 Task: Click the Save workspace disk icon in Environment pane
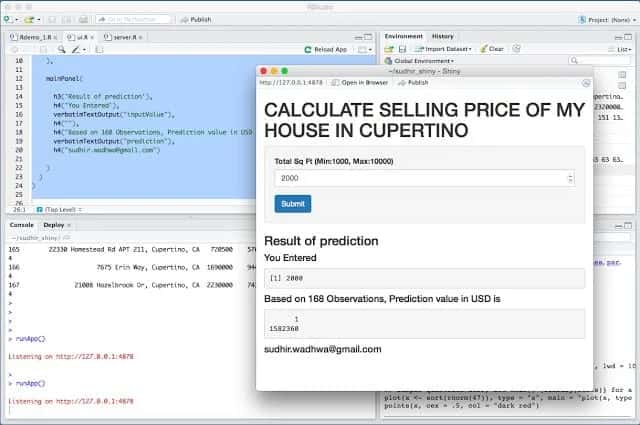coord(402,49)
